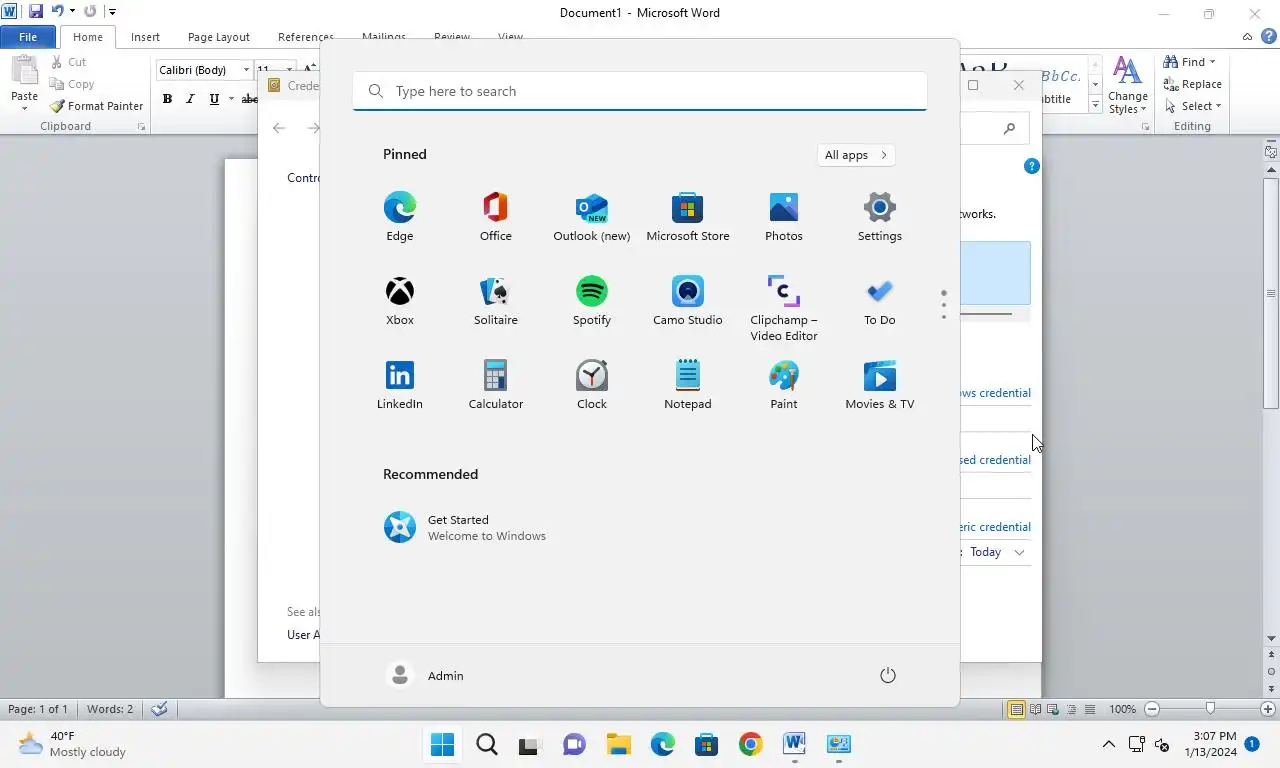Focus the Start menu search box
Image resolution: width=1280 pixels, height=768 pixels.
(640, 91)
